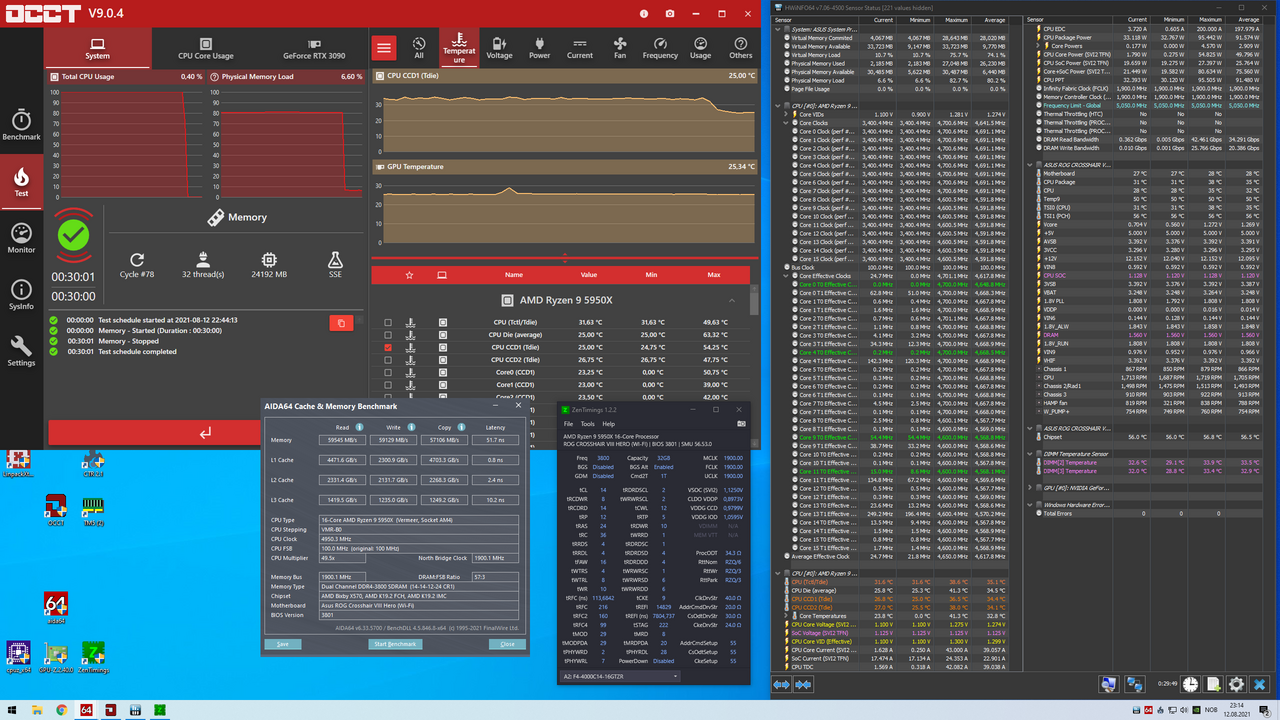Click the OCCT sensor list scrollbar
1280x720 pixels.
coord(753,300)
